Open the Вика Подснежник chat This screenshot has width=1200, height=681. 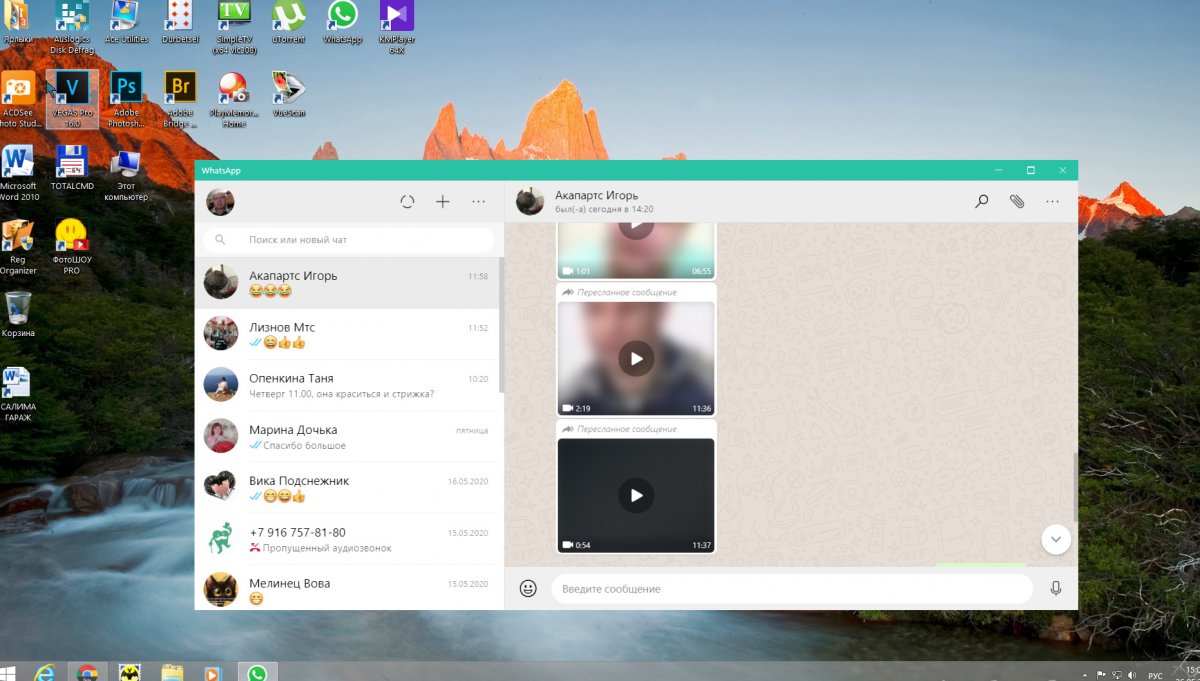click(x=348, y=488)
